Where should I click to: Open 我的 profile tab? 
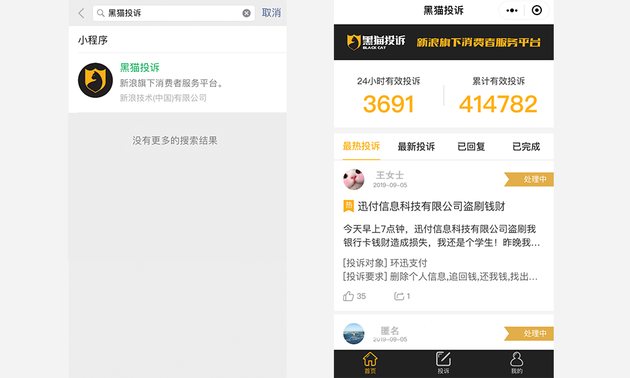pos(517,363)
